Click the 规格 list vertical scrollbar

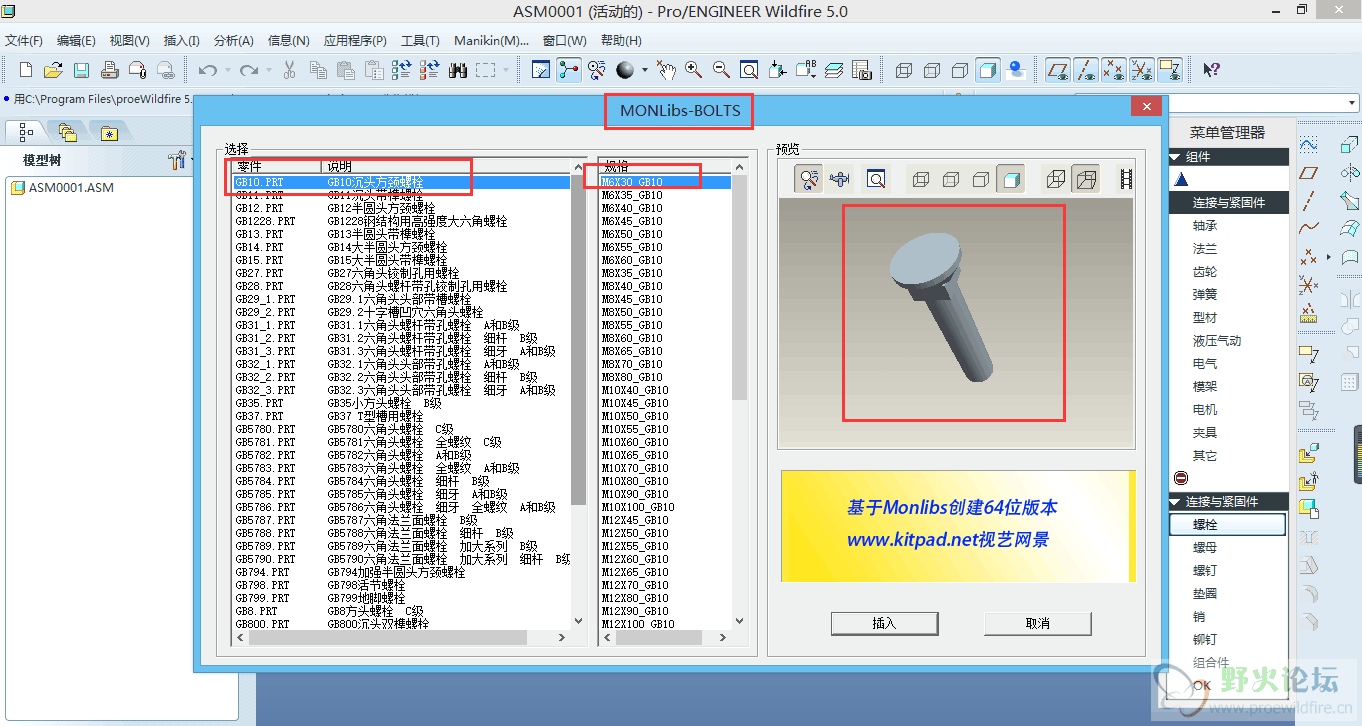click(740, 290)
